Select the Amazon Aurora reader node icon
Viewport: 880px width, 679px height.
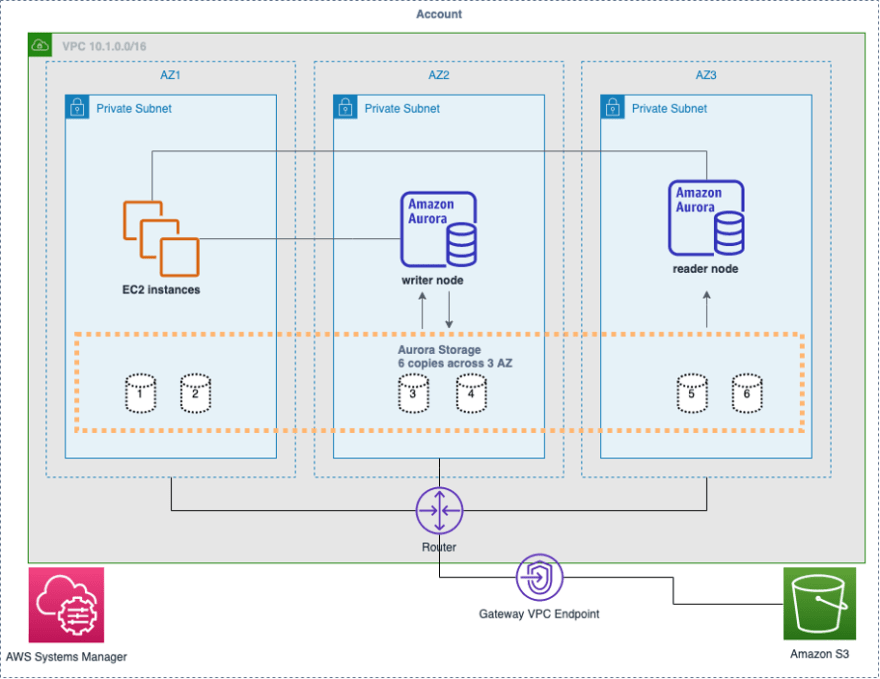pyautogui.click(x=707, y=218)
